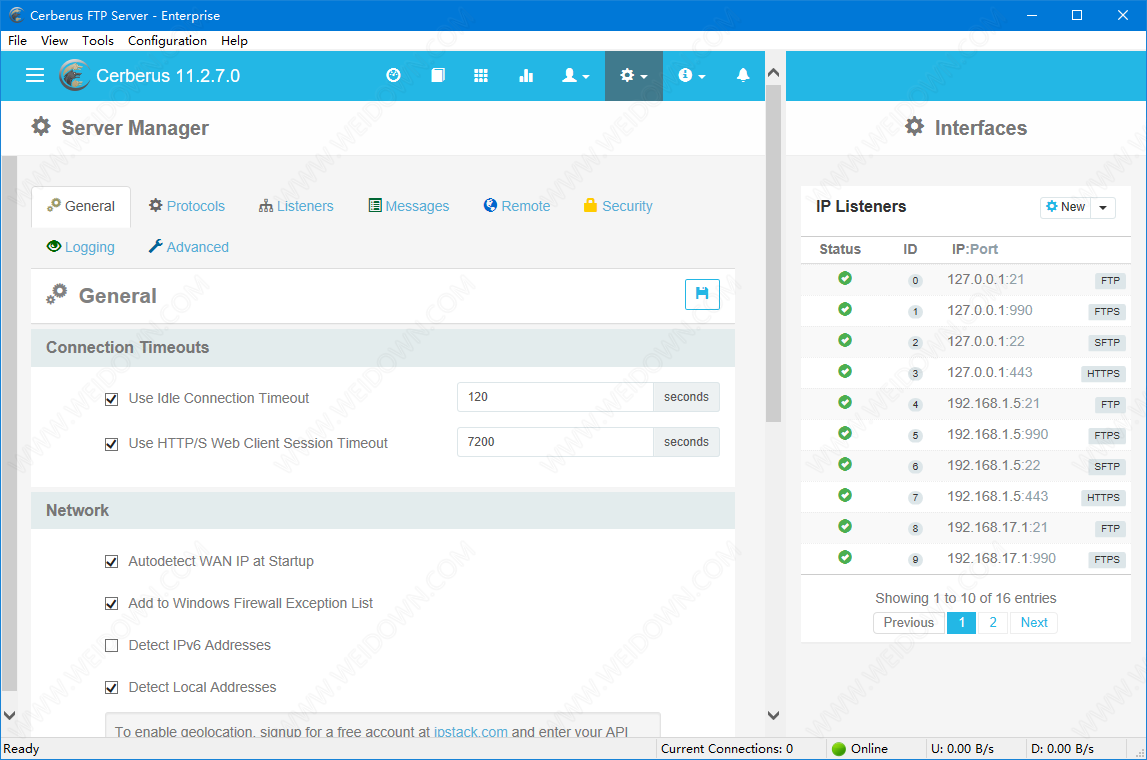Click the New listener button
This screenshot has height=760, width=1147.
[x=1065, y=207]
